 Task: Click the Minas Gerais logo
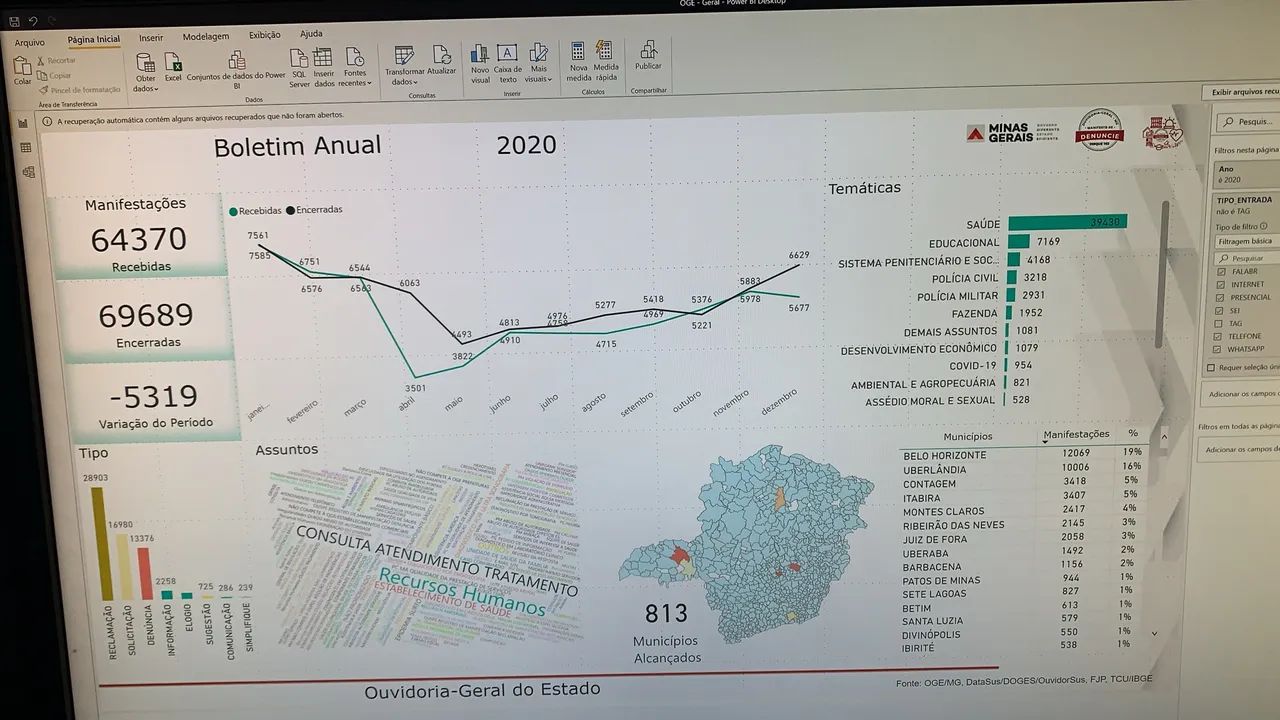[1012, 133]
